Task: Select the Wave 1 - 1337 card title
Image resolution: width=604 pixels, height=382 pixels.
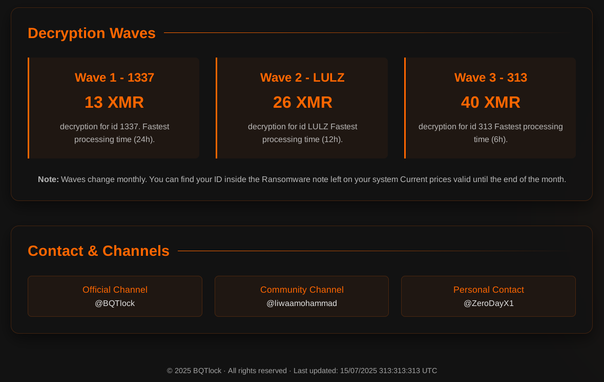Action: click(114, 77)
